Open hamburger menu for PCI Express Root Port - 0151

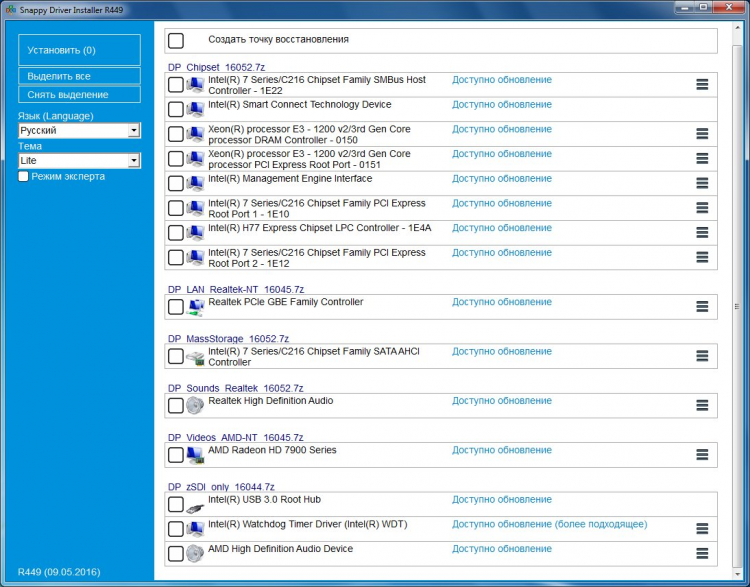[x=702, y=159]
